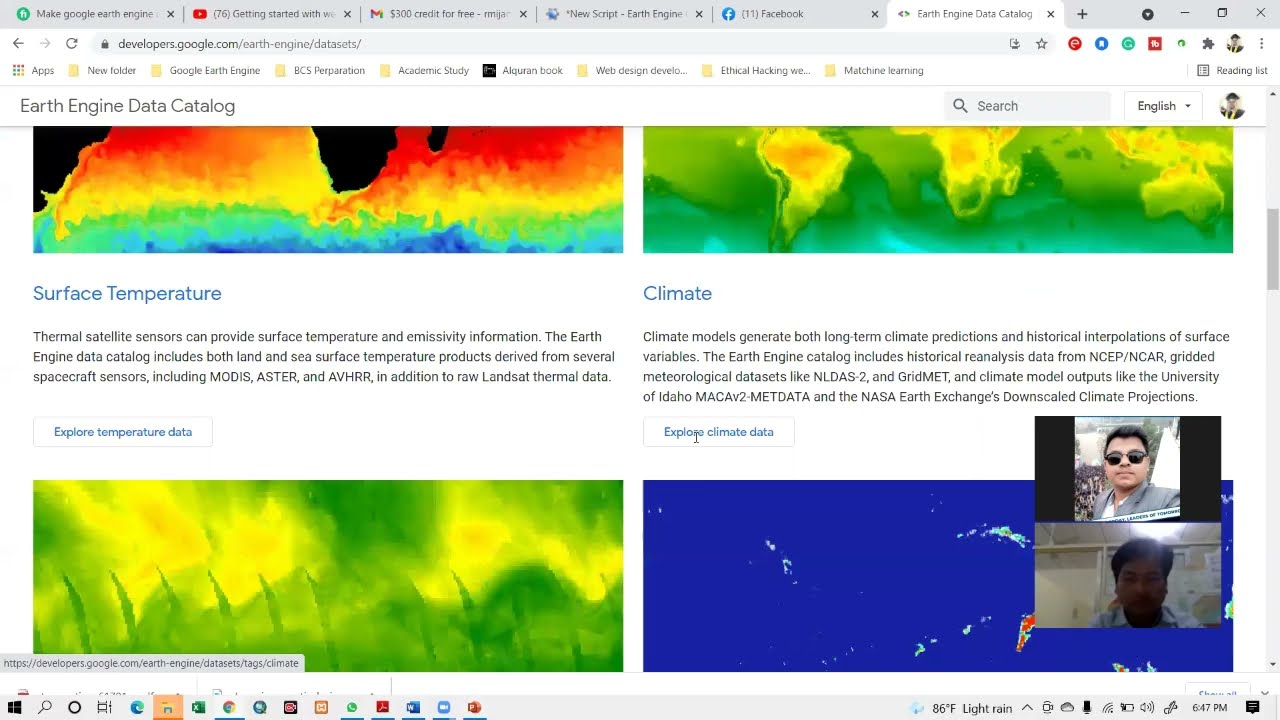
Task: Go back using the browser back arrow
Action: [18, 44]
